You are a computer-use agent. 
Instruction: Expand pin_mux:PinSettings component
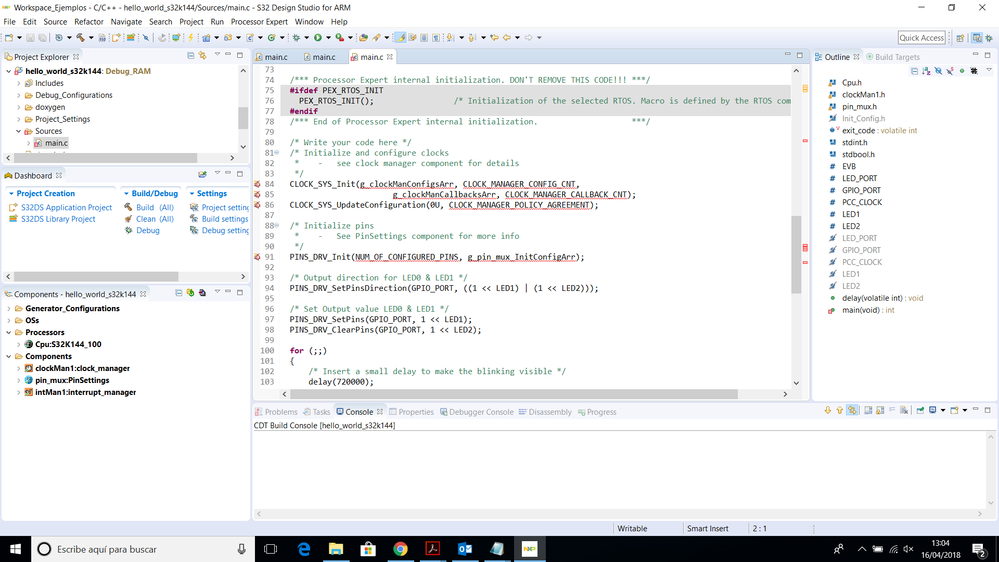18,380
